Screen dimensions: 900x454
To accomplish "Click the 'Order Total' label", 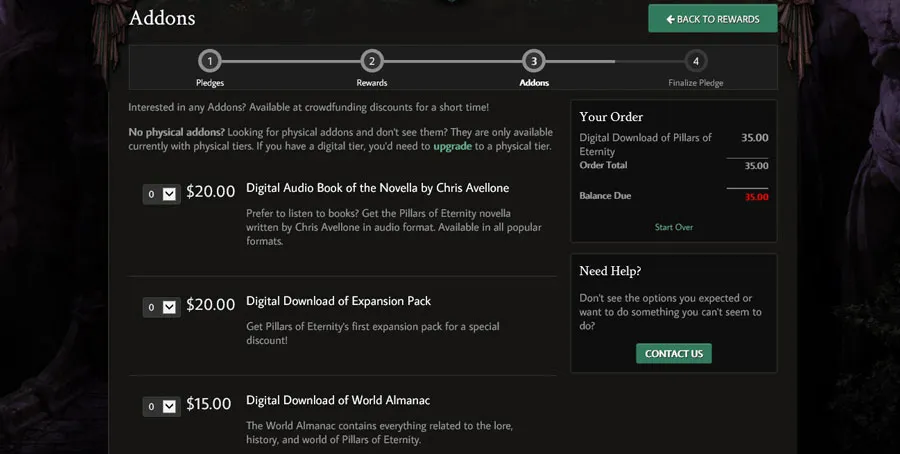I will [603, 165].
